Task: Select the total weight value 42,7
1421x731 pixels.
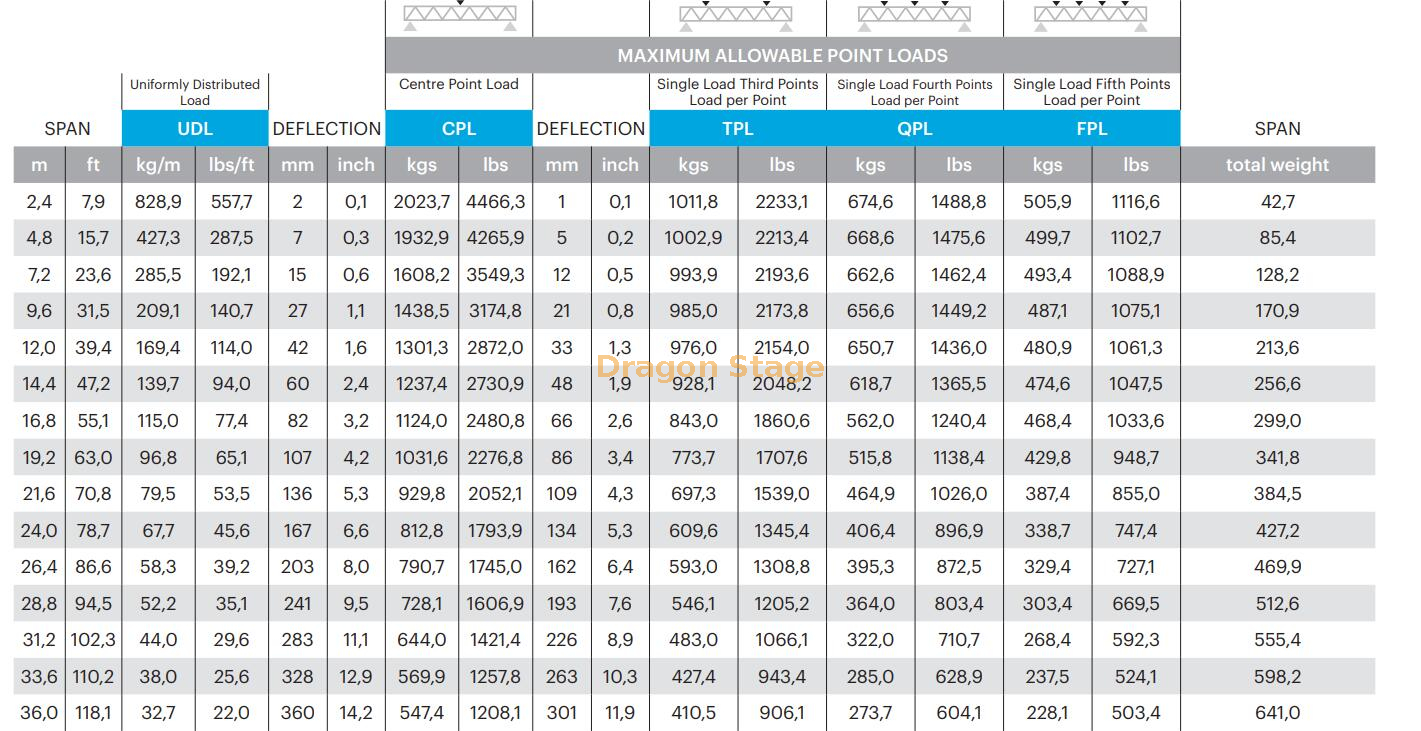Action: pos(1278,202)
